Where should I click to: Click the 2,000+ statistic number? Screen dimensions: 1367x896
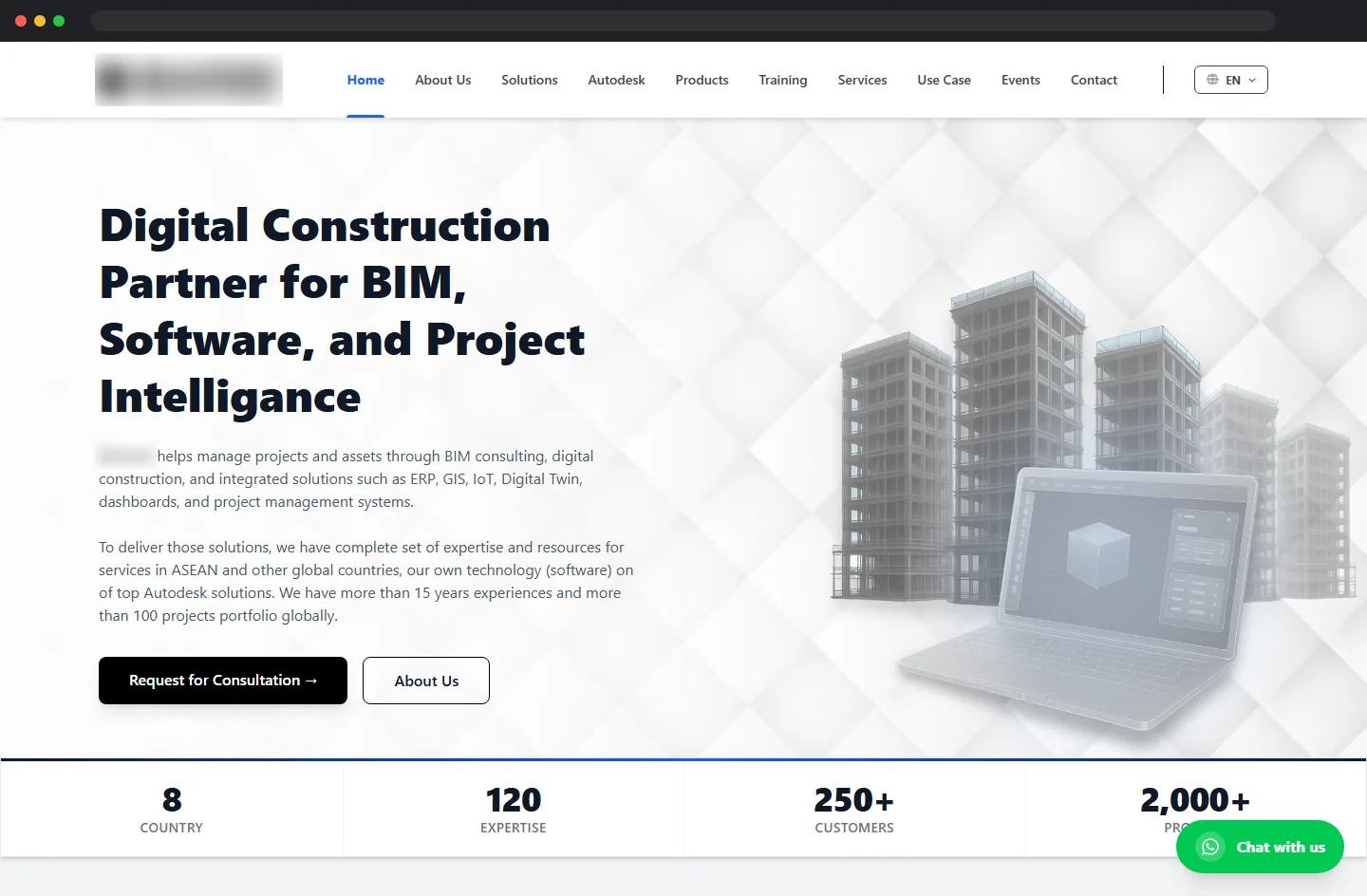point(1195,800)
